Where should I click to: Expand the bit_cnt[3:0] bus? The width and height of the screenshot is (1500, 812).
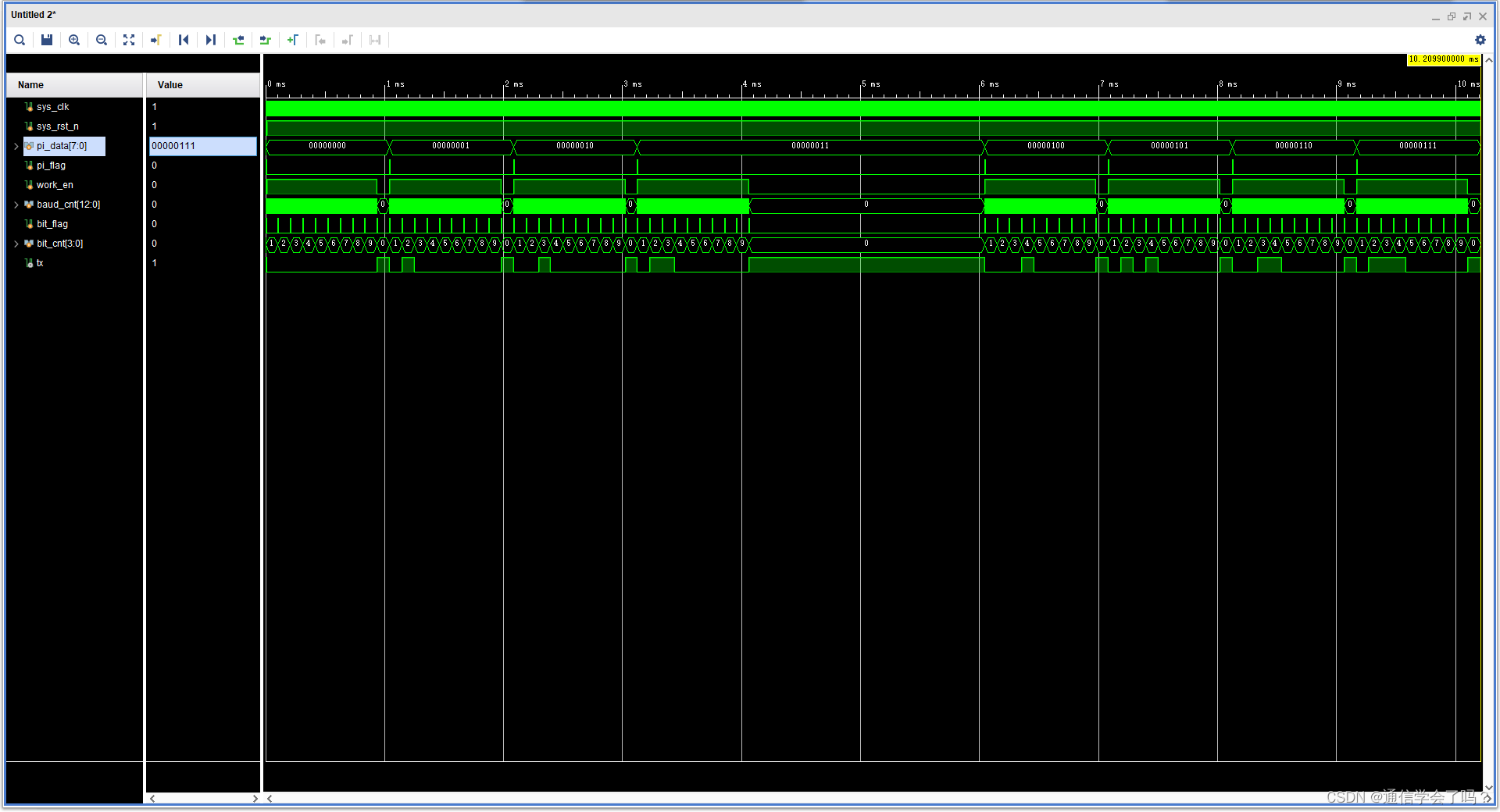[16, 244]
